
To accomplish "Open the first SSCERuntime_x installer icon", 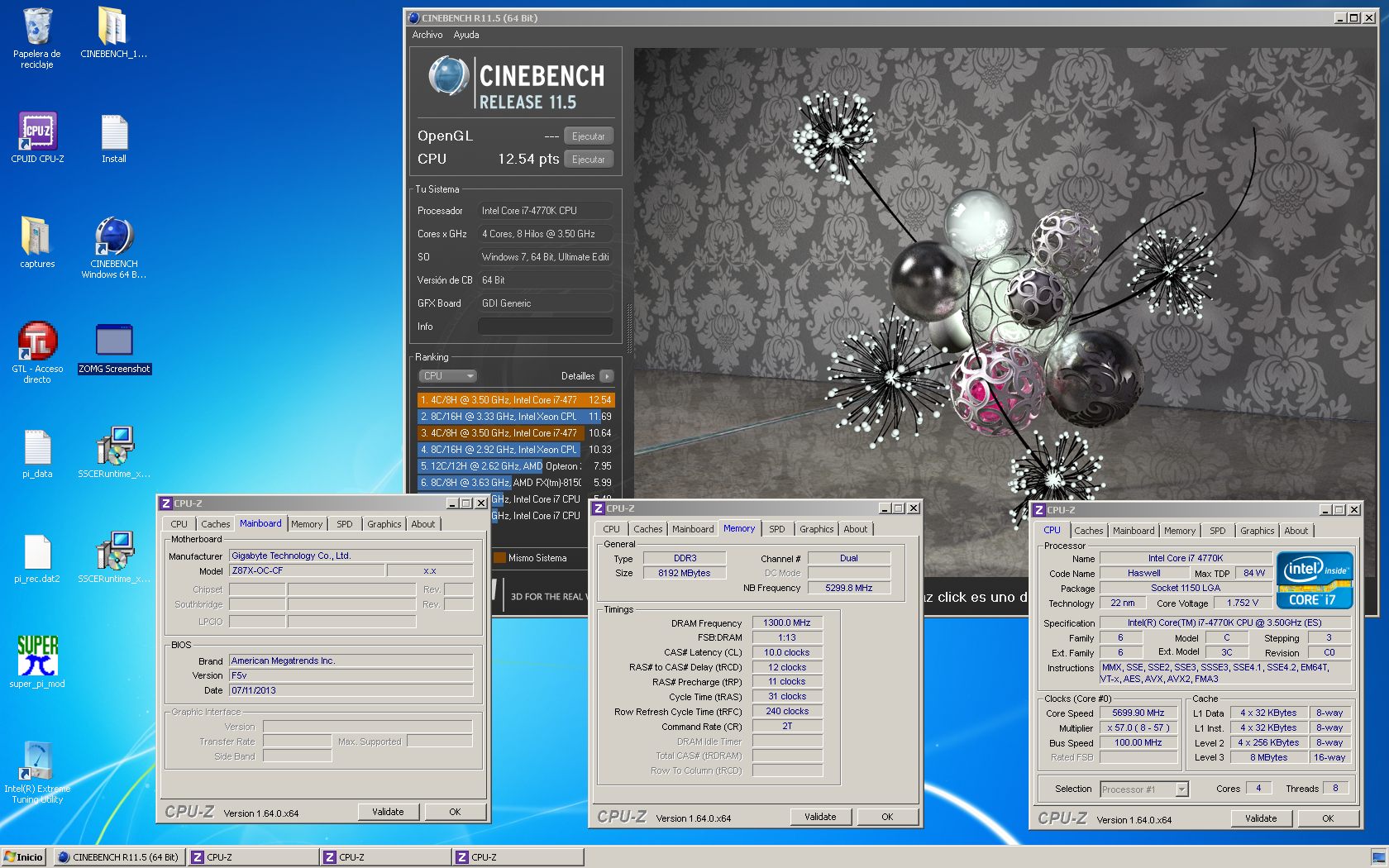I will click(114, 452).
